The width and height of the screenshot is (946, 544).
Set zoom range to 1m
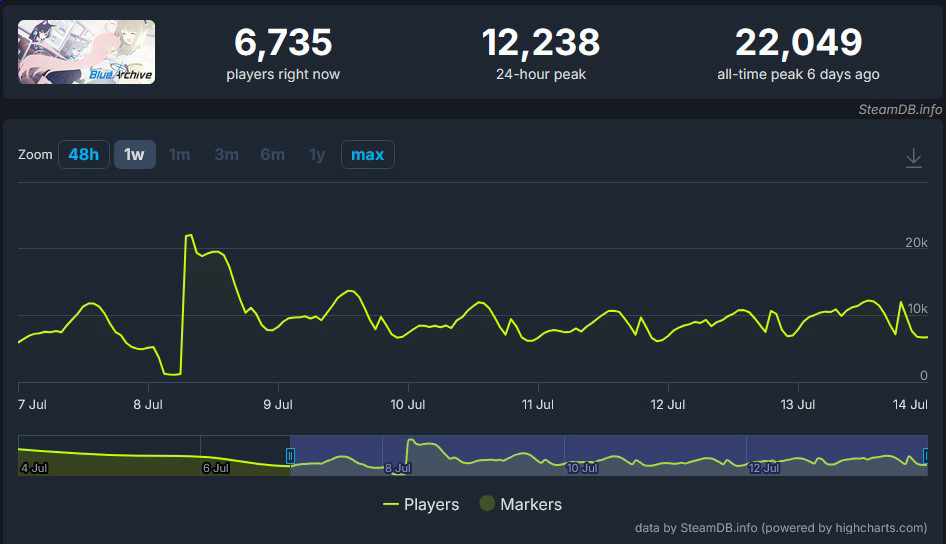tap(180, 154)
